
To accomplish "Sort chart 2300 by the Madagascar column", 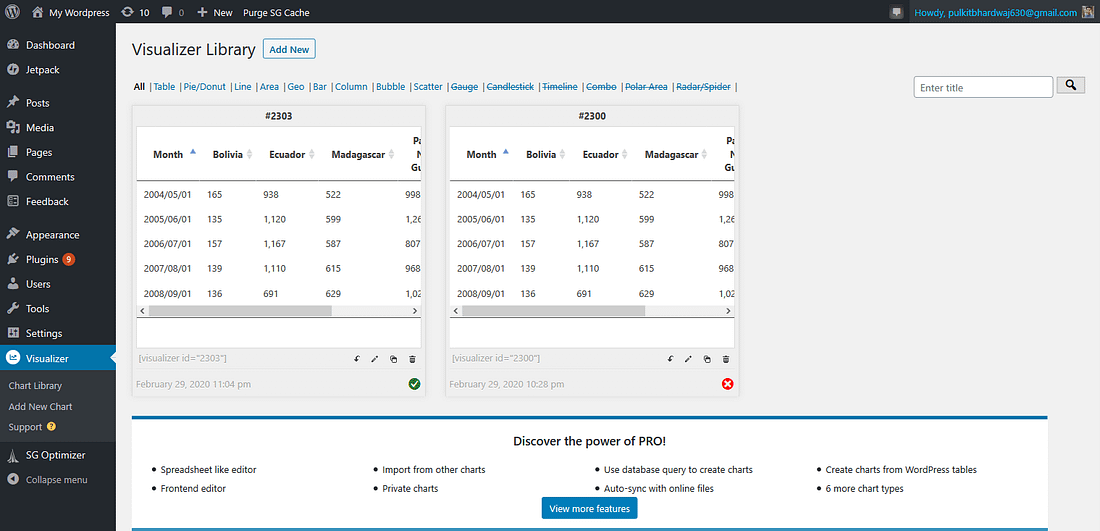I will pyautogui.click(x=671, y=154).
